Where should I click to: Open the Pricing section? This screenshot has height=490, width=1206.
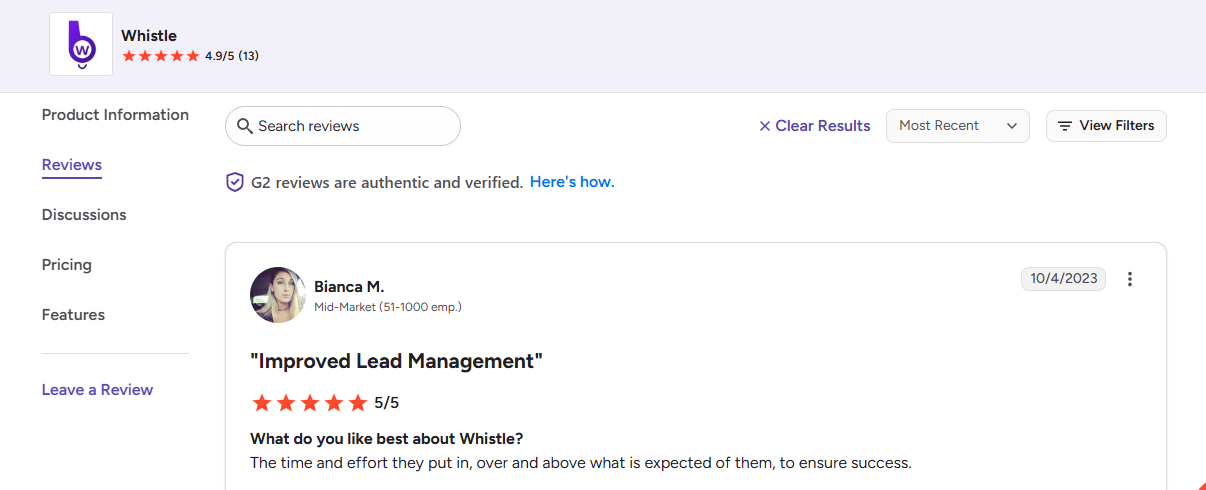pyautogui.click(x=67, y=265)
